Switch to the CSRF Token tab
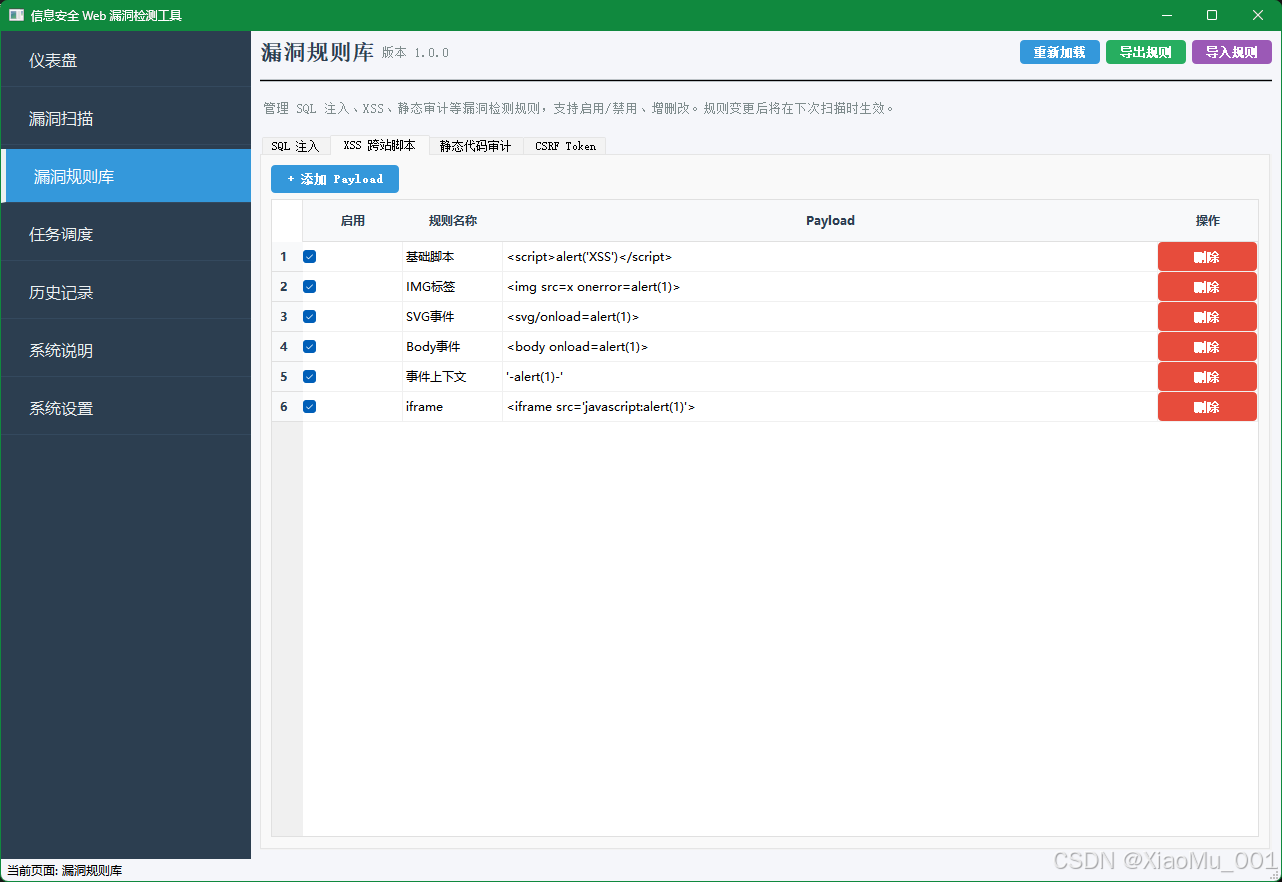Screen dimensions: 1282x882 565,146
